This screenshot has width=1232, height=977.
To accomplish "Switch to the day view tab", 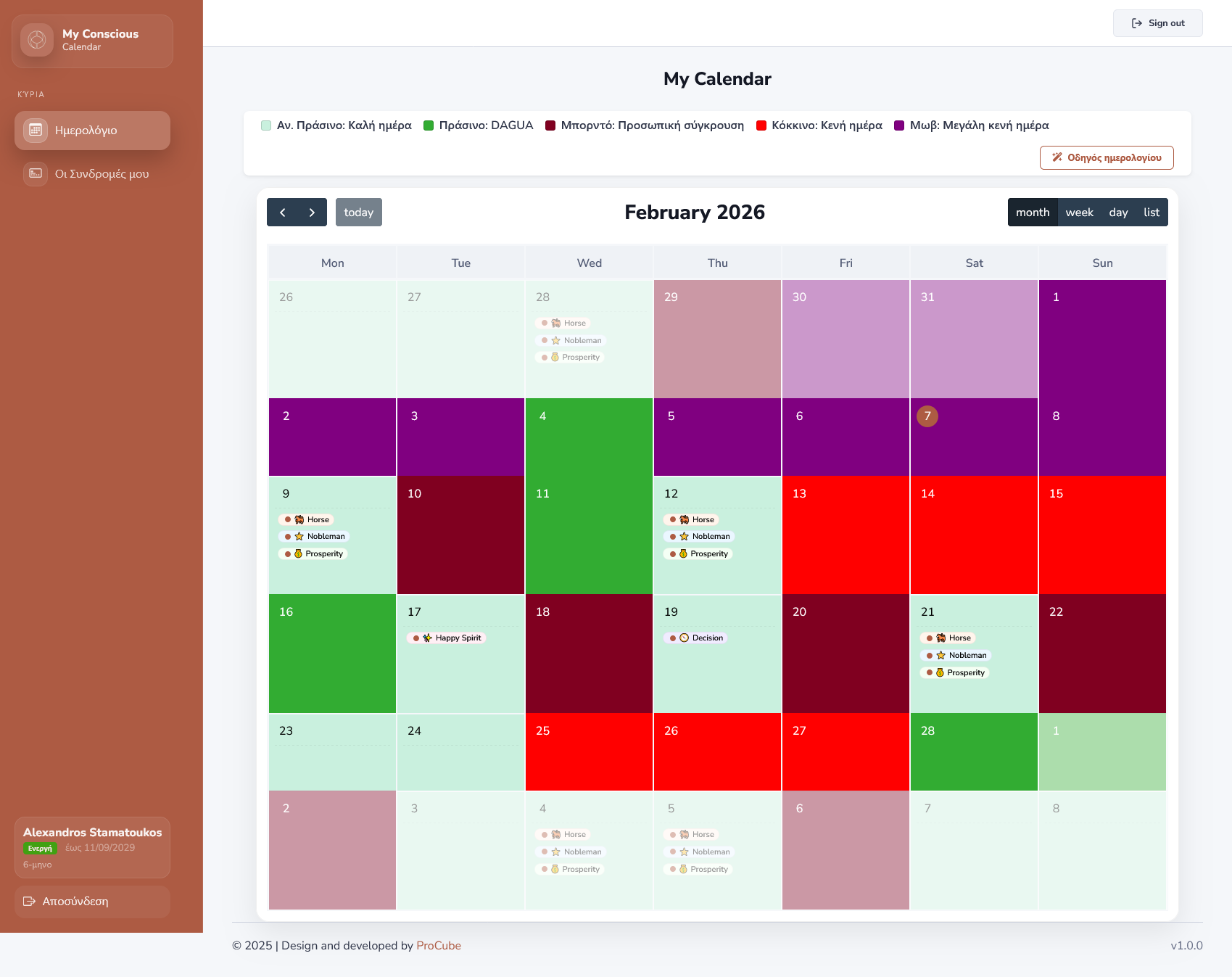I will 1118,213.
